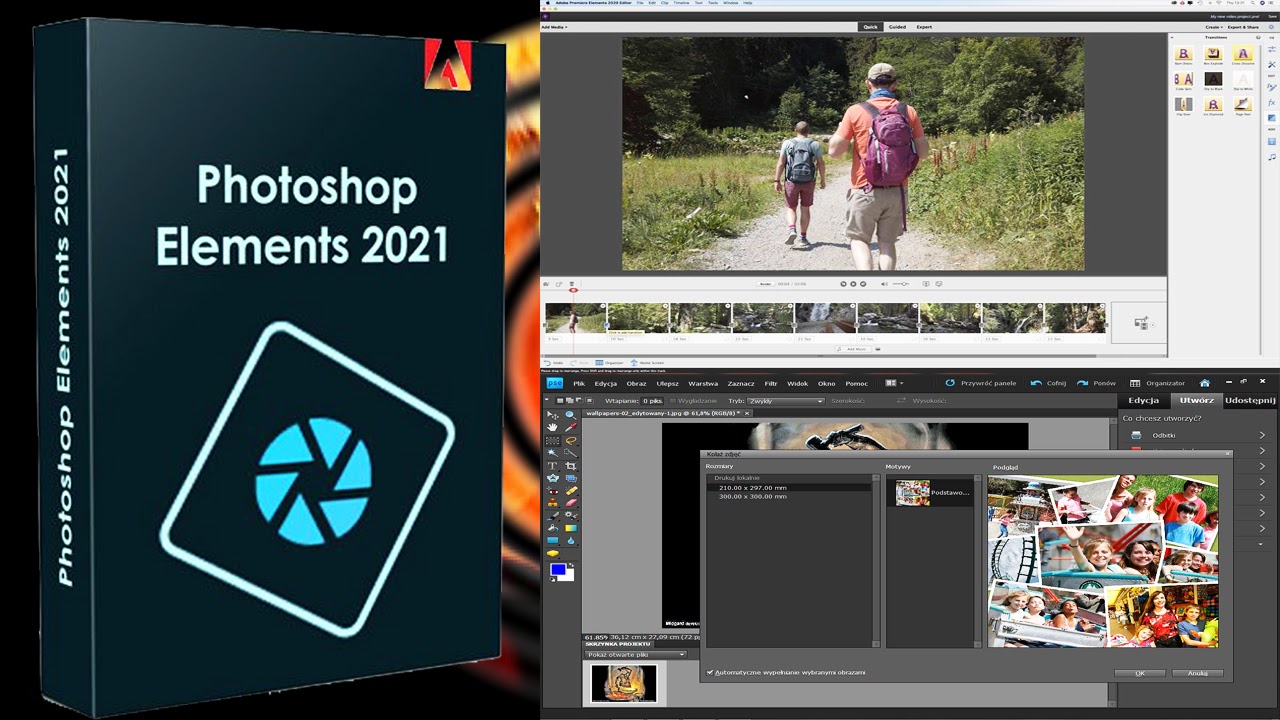Open the Create dropdown in Premiere Elements
Viewport: 1280px width, 720px height.
click(1214, 27)
